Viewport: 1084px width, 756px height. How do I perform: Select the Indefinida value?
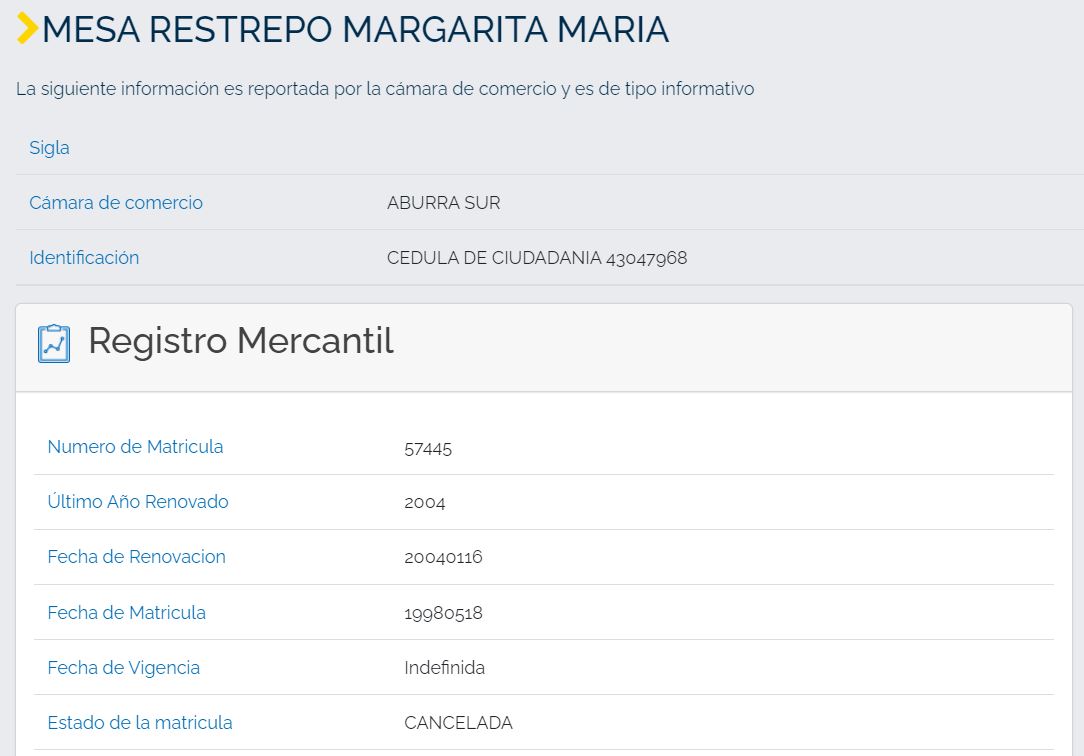click(444, 668)
